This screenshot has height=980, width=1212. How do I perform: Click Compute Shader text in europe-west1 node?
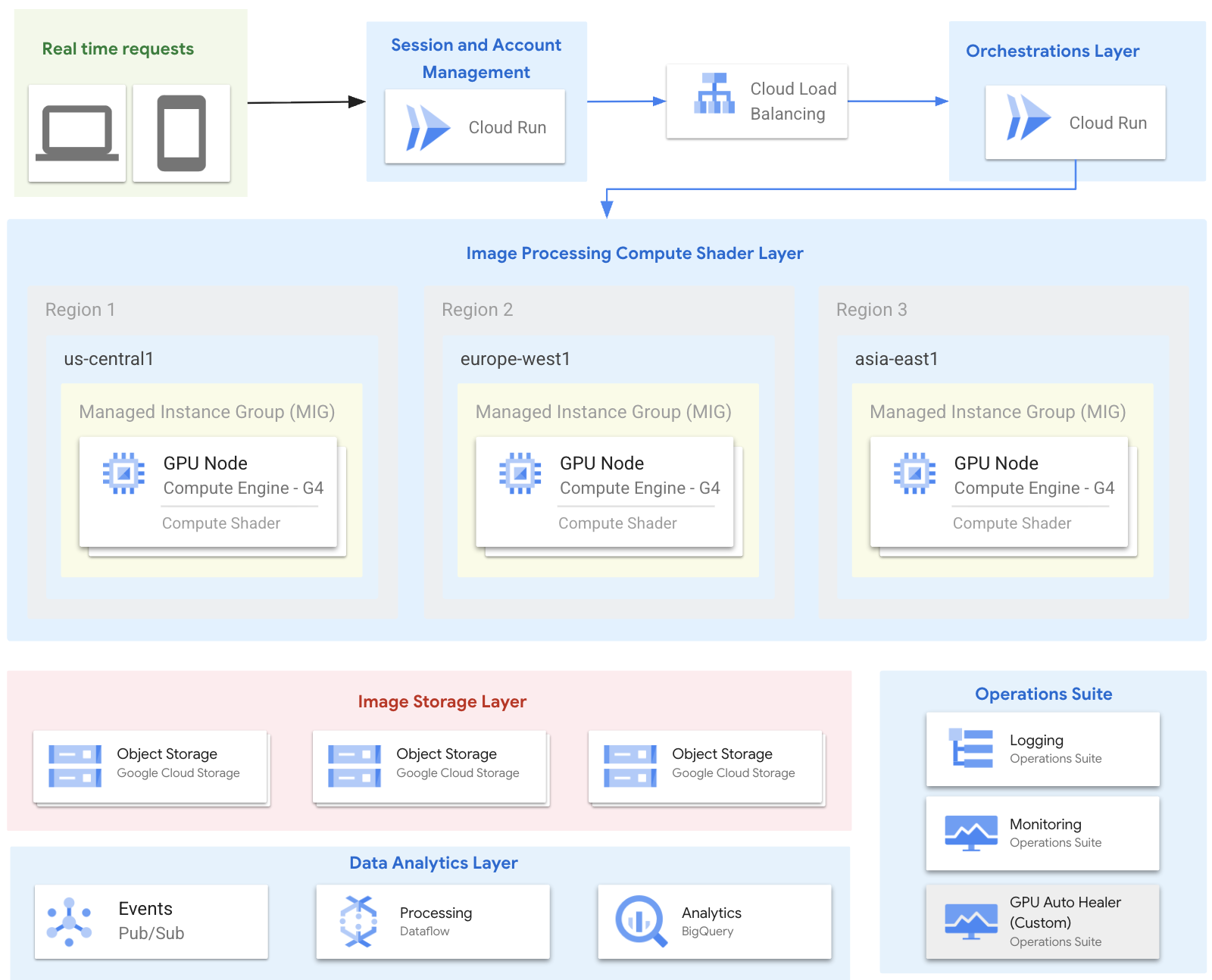coord(618,523)
